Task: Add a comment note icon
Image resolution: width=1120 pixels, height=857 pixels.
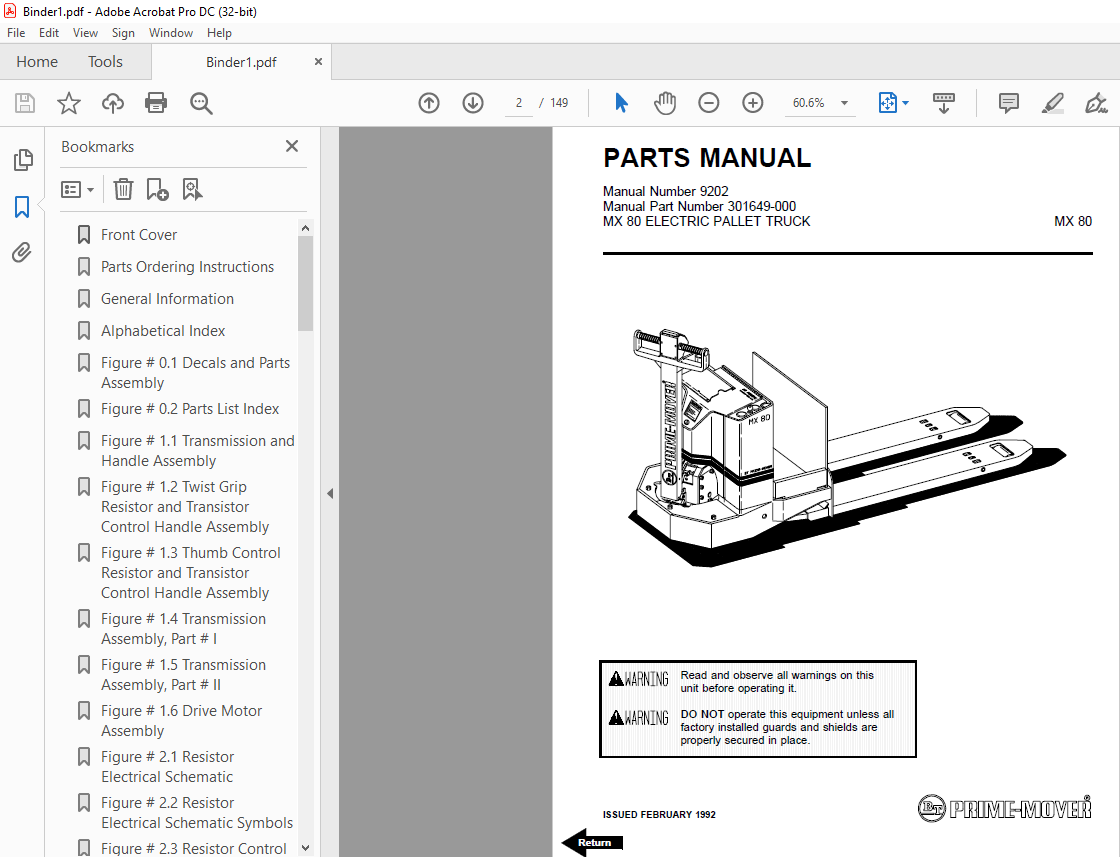Action: click(x=1009, y=103)
